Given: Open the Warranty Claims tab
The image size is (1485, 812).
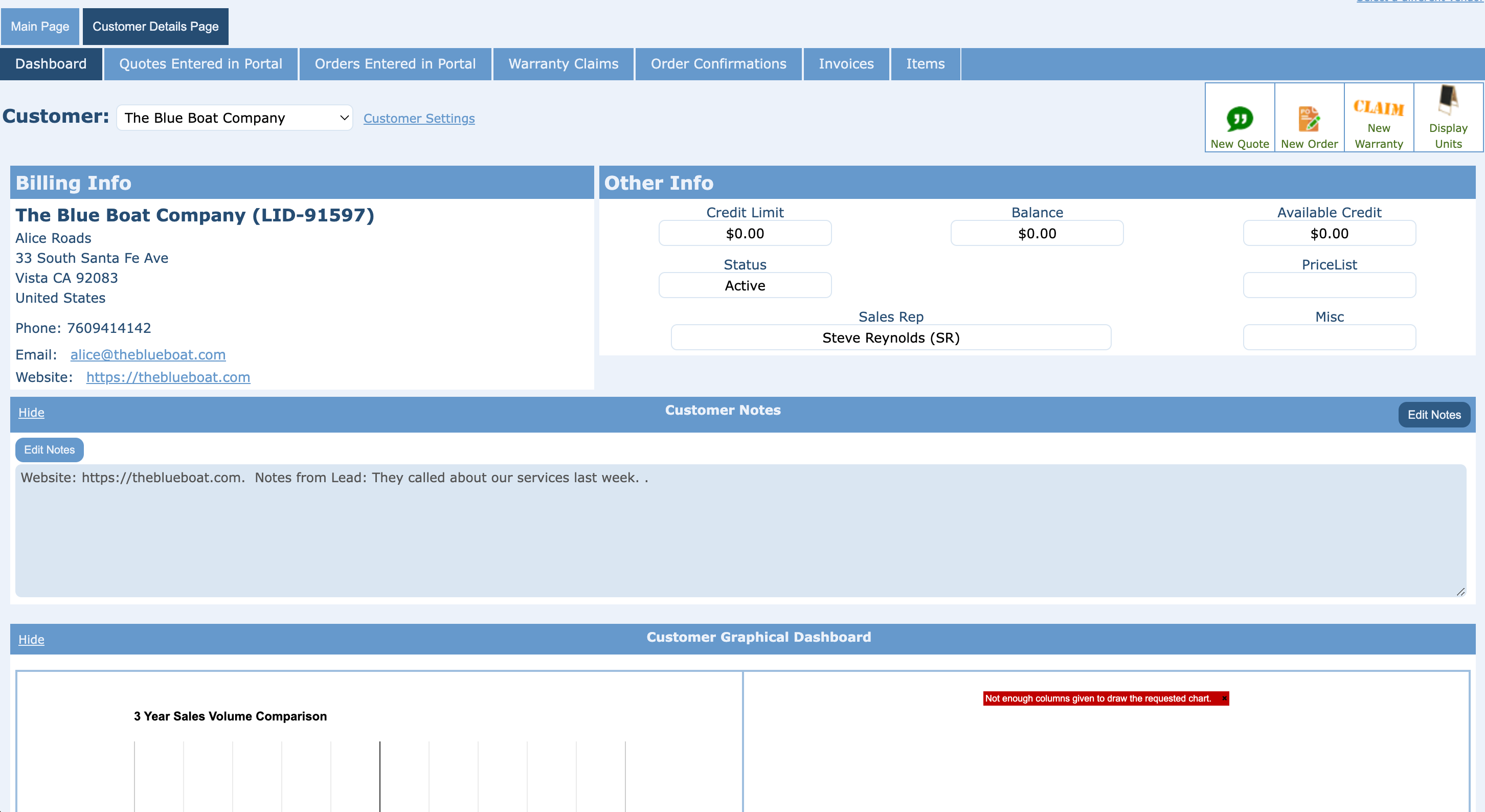Looking at the screenshot, I should click(x=562, y=64).
